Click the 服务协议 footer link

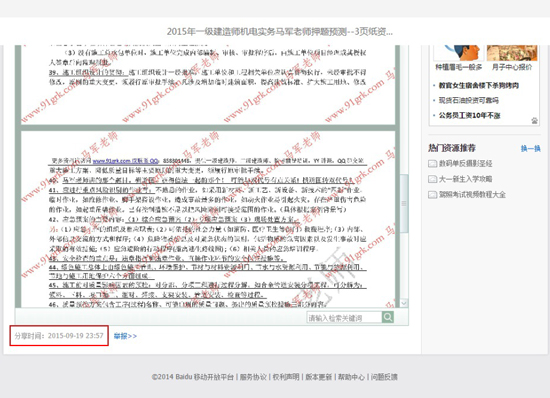pos(253,377)
